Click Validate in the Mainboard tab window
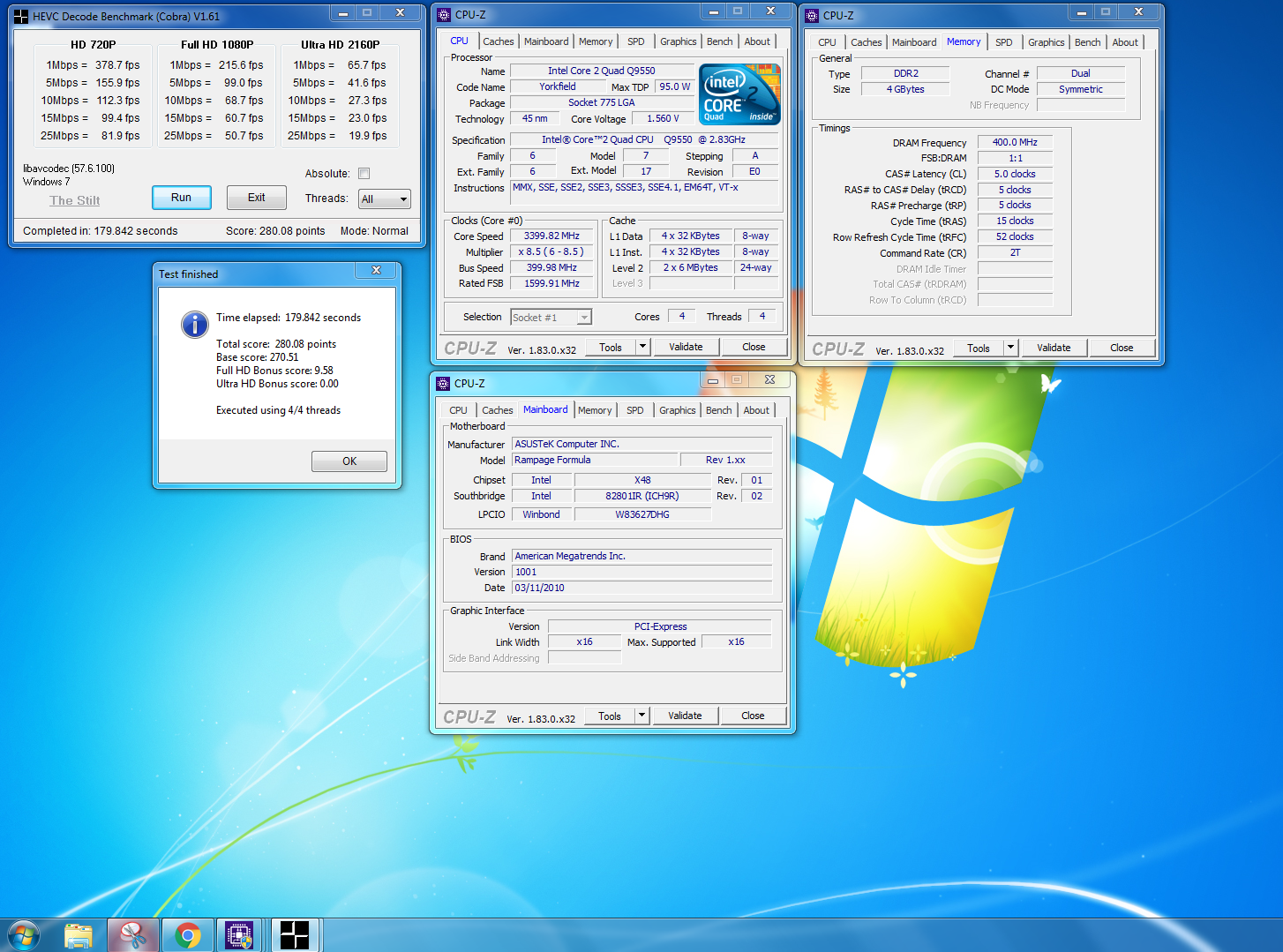The height and width of the screenshot is (952, 1283). click(685, 716)
